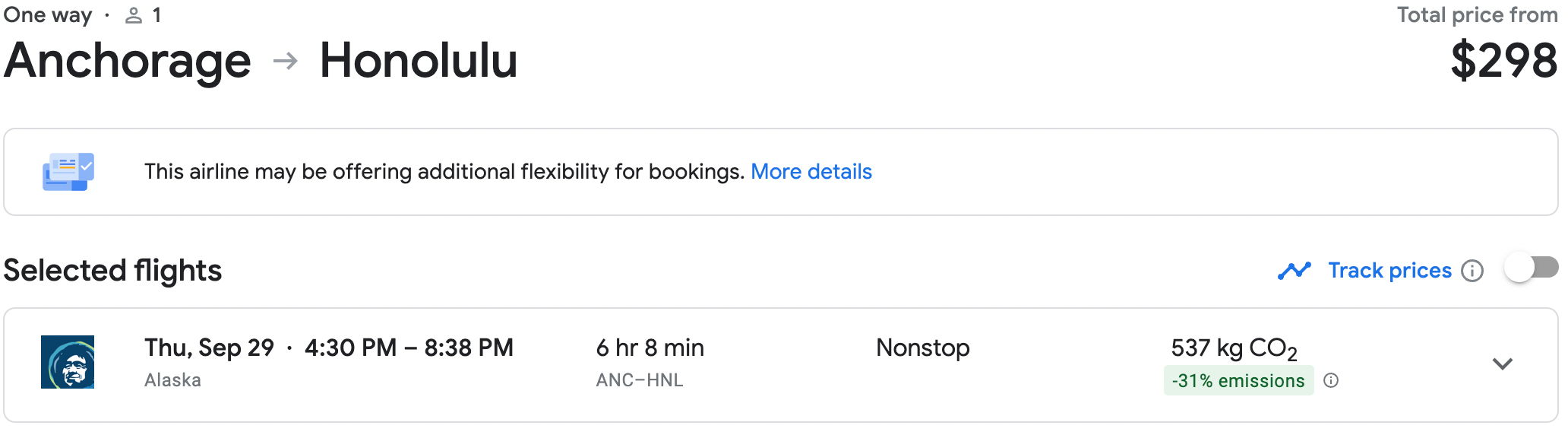1568x435 pixels.
Task: Click the $298 total price
Action: click(1504, 61)
